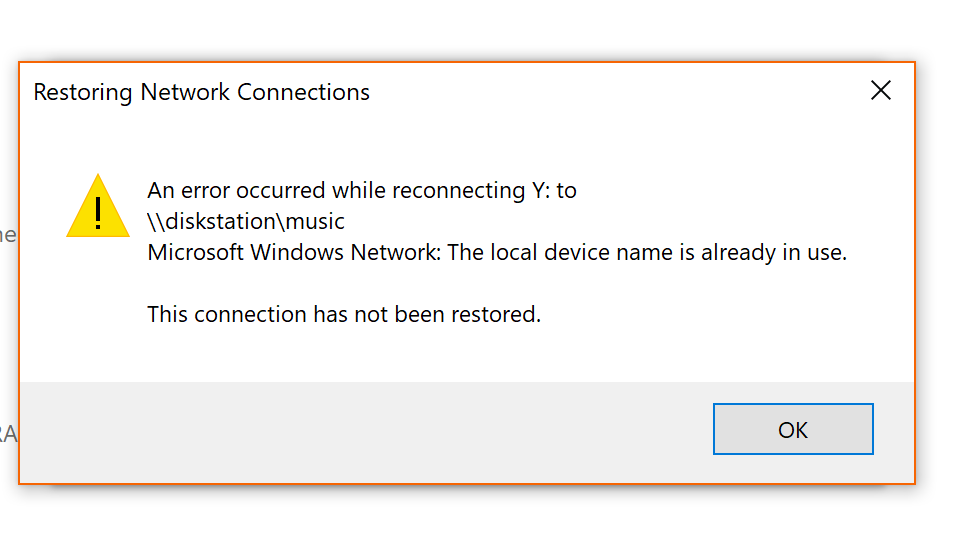Click "This connection has not been restored" text
Screen dimensions: 974x549
344,314
